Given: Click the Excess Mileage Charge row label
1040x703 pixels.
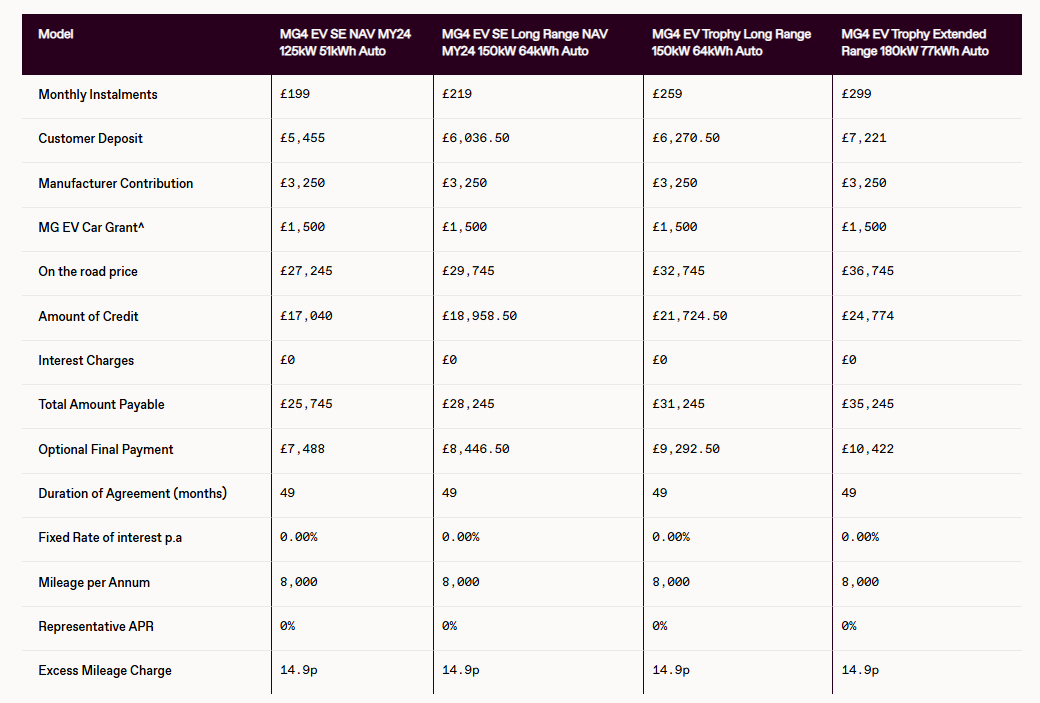Looking at the screenshot, I should pos(105,671).
